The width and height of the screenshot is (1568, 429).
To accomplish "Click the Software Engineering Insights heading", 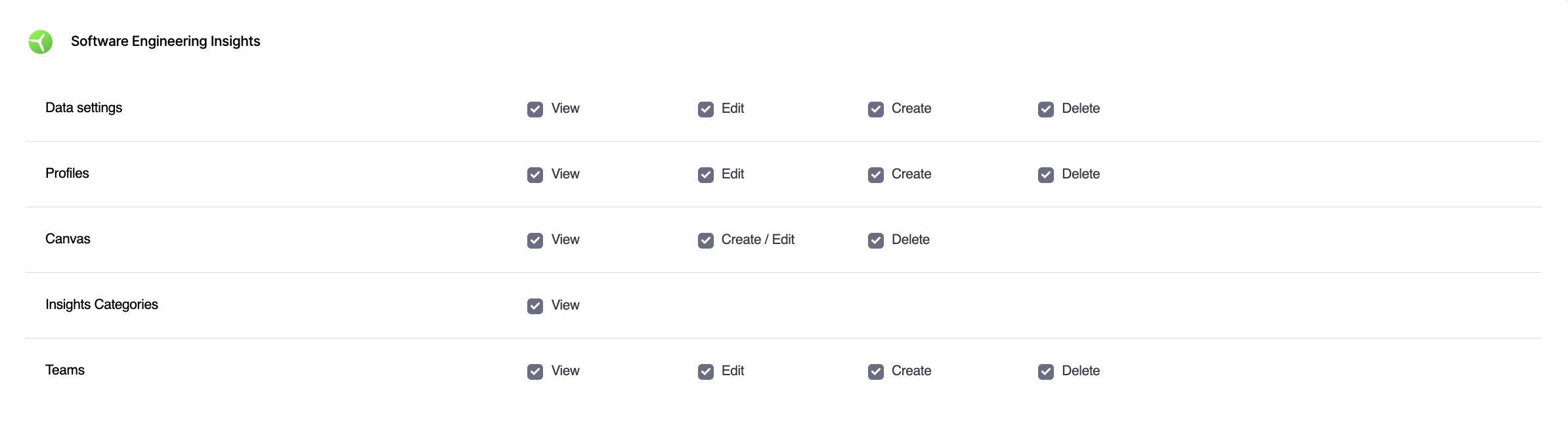I will click(165, 41).
